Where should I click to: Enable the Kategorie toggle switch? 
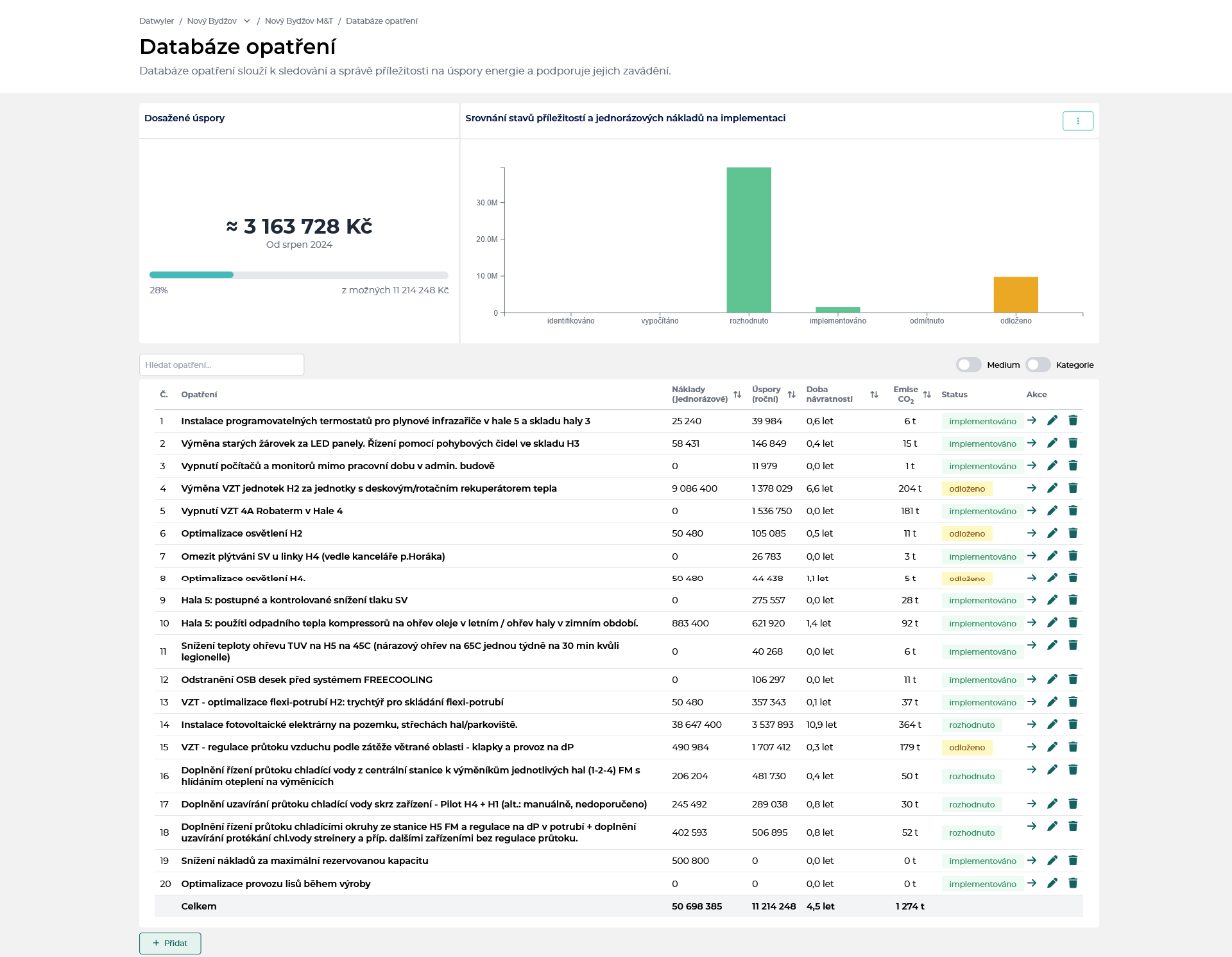(x=1038, y=365)
